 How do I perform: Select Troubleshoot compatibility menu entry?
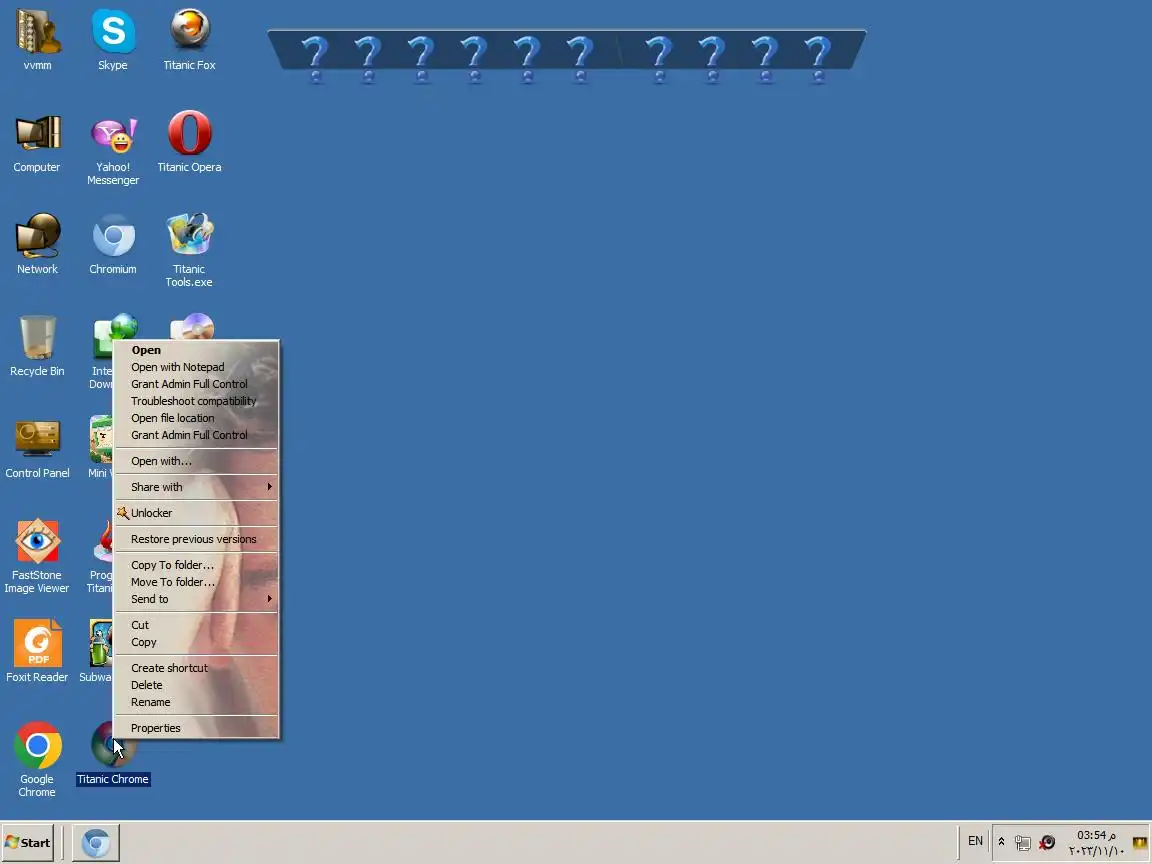point(197,401)
